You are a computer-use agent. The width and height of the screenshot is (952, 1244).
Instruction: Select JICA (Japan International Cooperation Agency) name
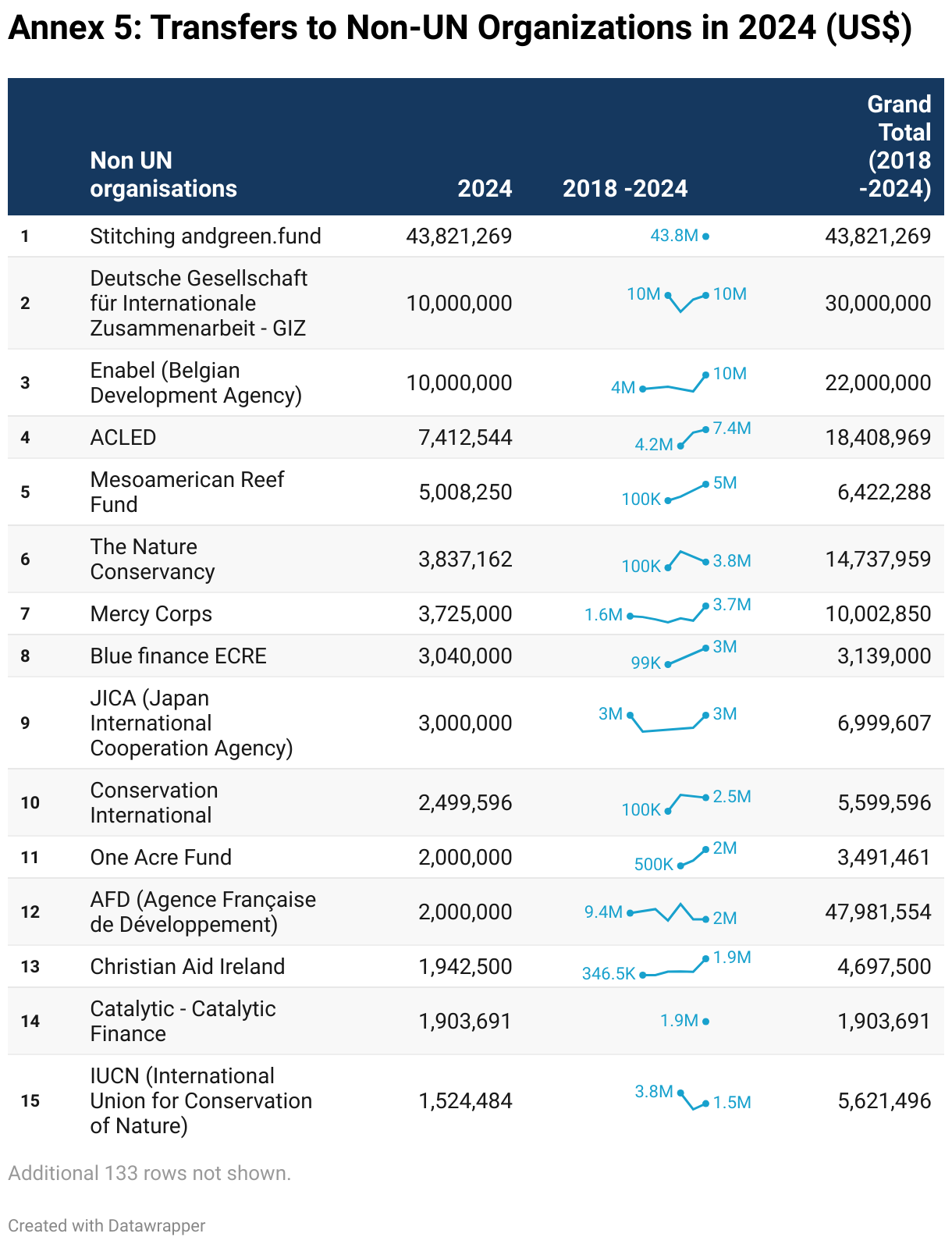191,723
